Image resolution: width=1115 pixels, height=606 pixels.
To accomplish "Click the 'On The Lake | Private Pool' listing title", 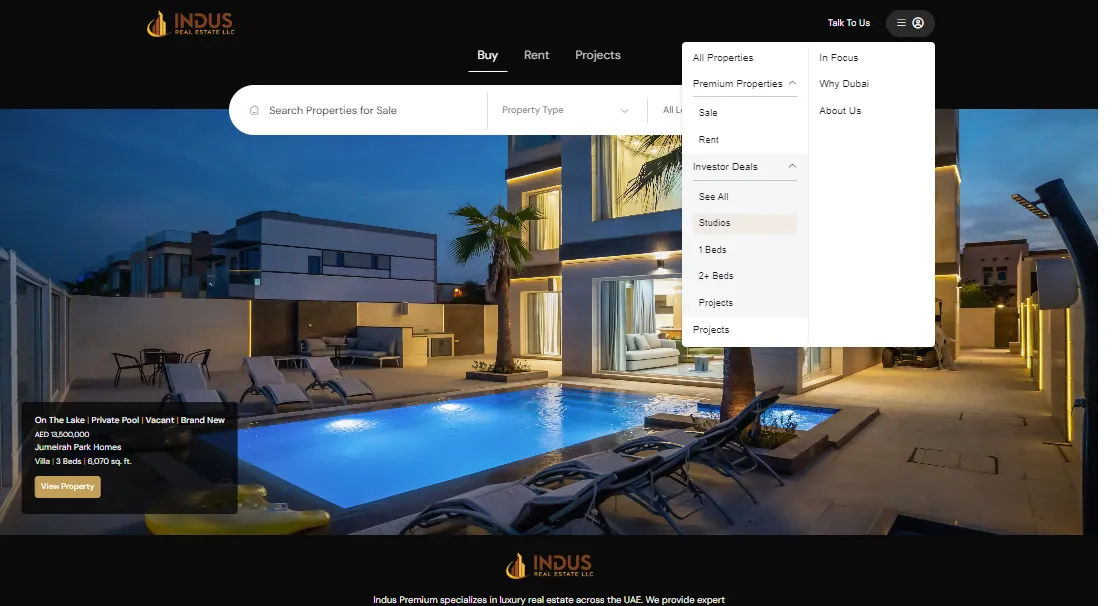I will coord(129,420).
